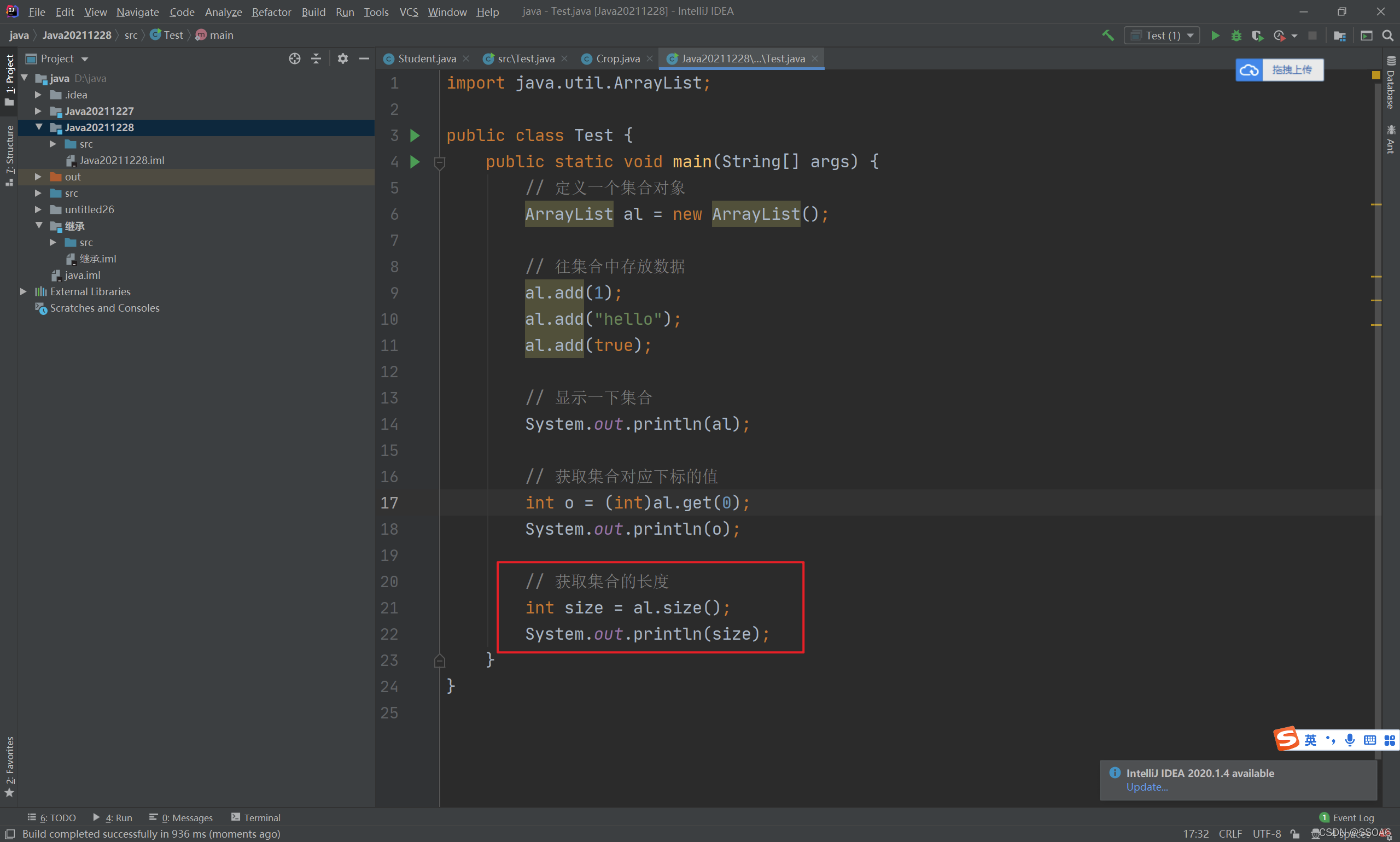
Task: Click the Sogou microphone voice input icon
Action: coord(1350,739)
